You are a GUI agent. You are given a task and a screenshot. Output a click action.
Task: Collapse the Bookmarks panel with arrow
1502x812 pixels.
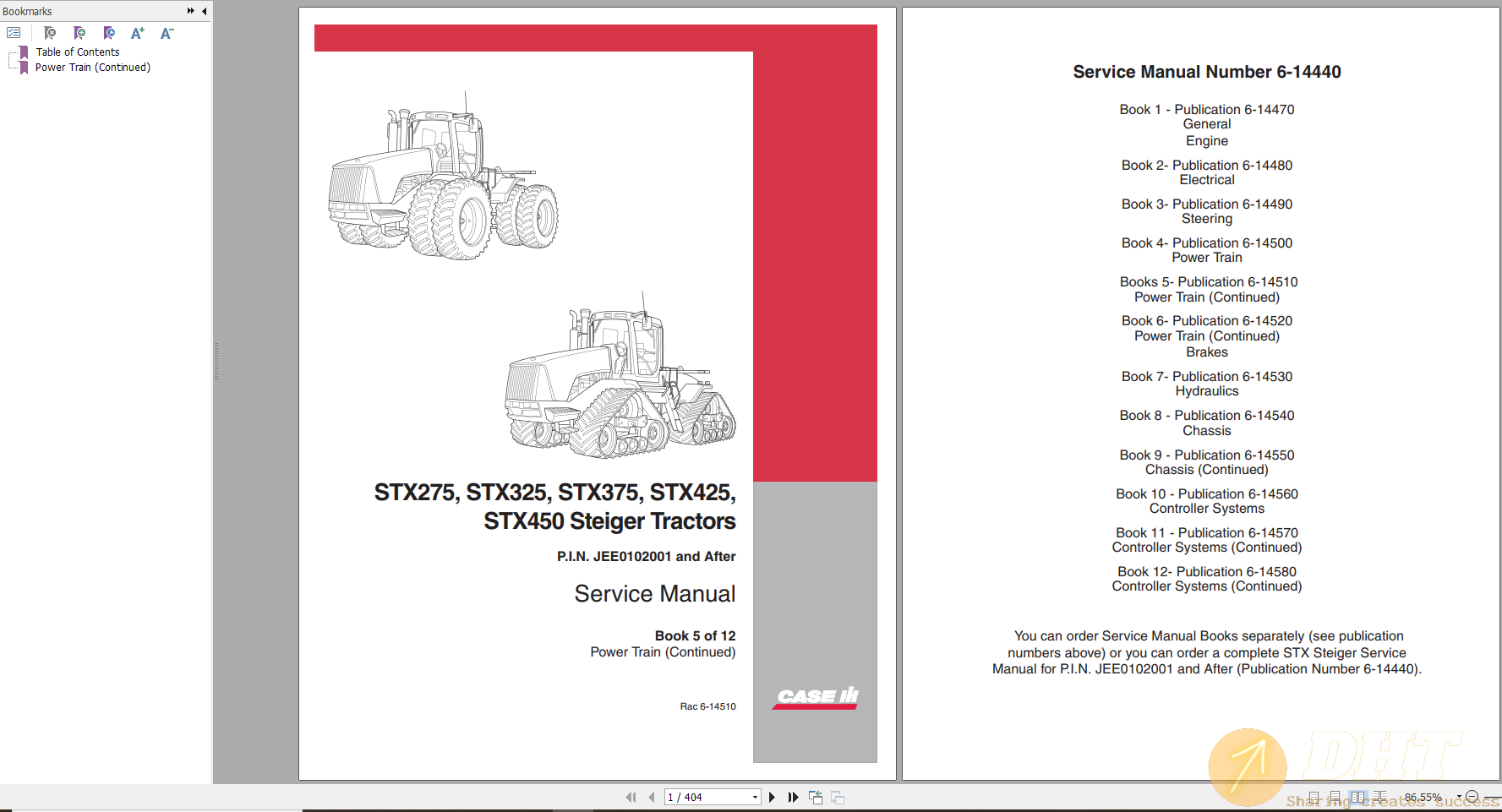coord(204,11)
